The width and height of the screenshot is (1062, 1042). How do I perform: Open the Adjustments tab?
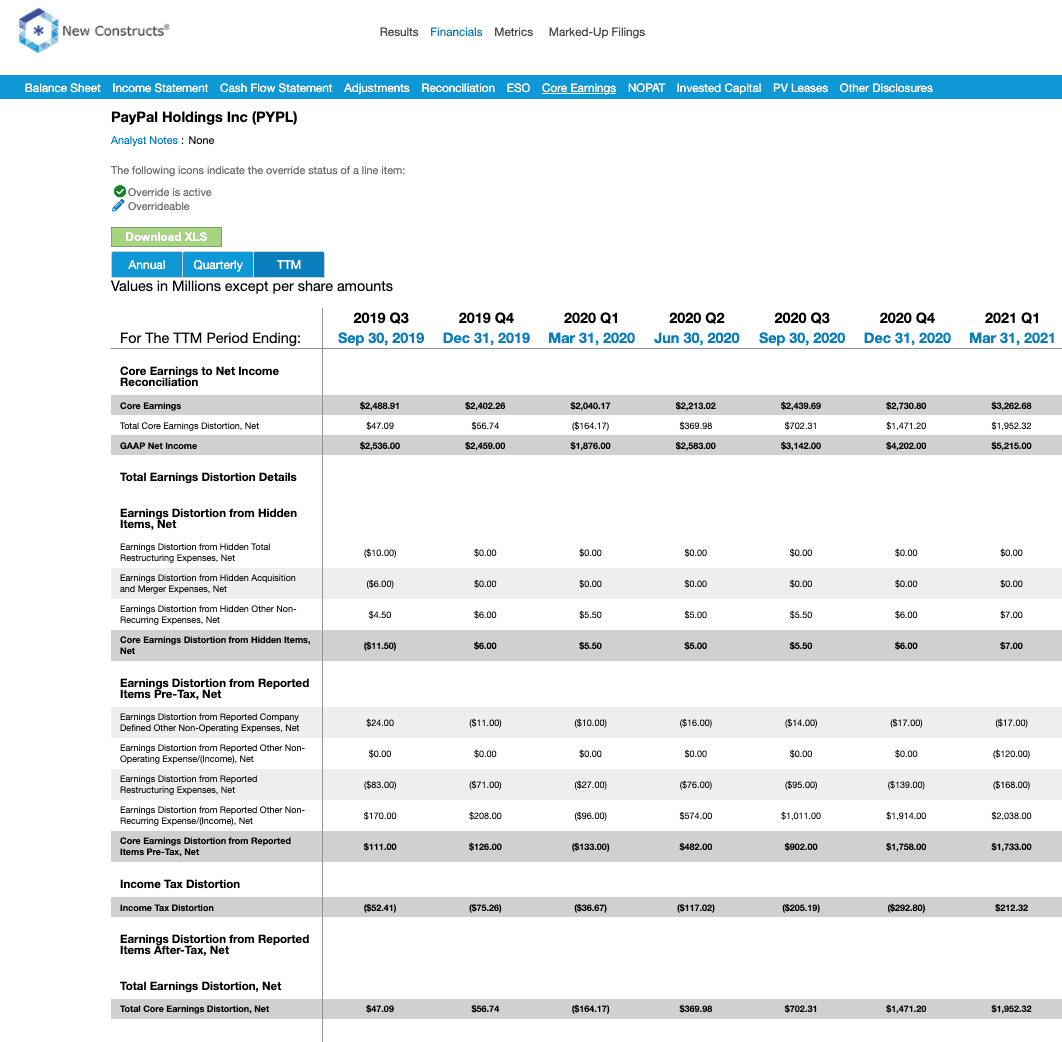[x=377, y=88]
